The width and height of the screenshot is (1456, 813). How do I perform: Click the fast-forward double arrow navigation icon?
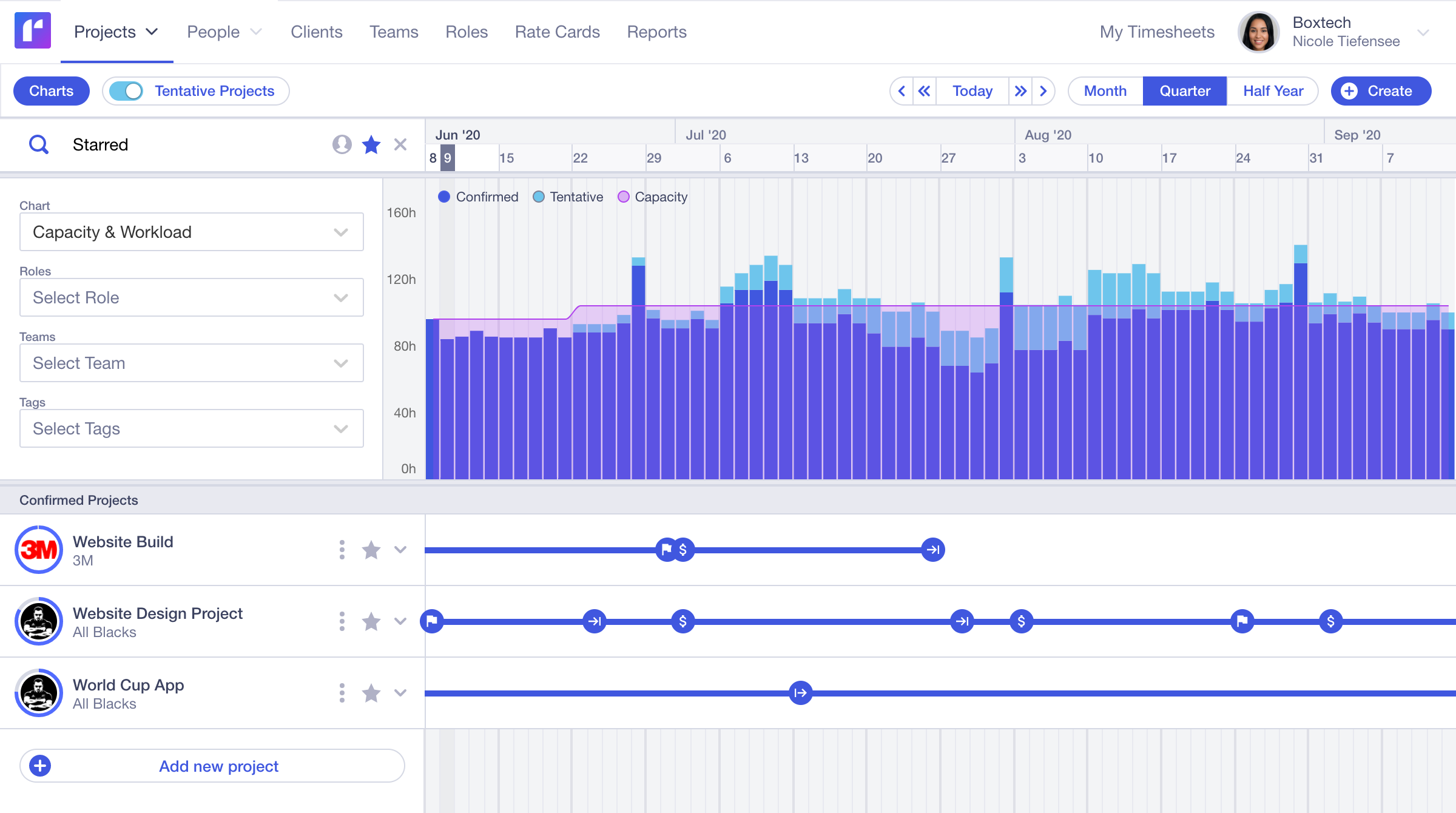1021,91
